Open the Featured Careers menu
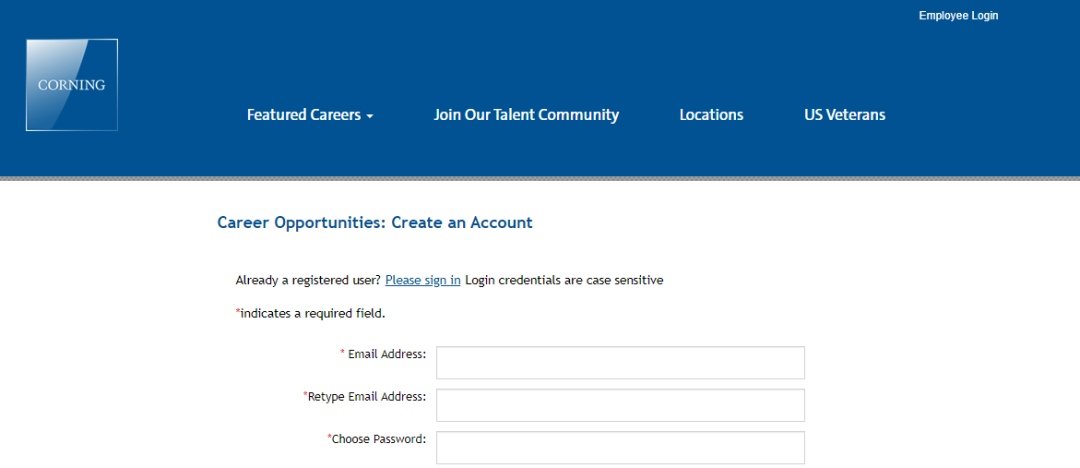The width and height of the screenshot is (1080, 468). coord(310,115)
